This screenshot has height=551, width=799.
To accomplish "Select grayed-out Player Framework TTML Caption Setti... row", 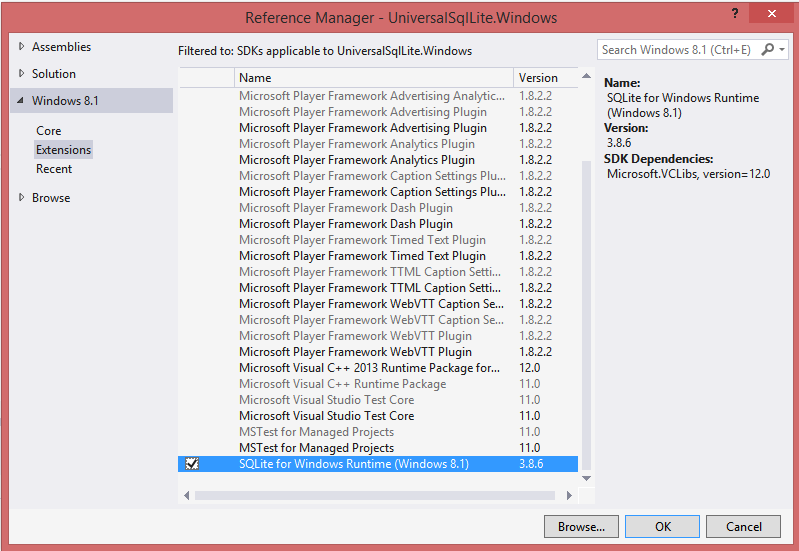I will (x=378, y=272).
